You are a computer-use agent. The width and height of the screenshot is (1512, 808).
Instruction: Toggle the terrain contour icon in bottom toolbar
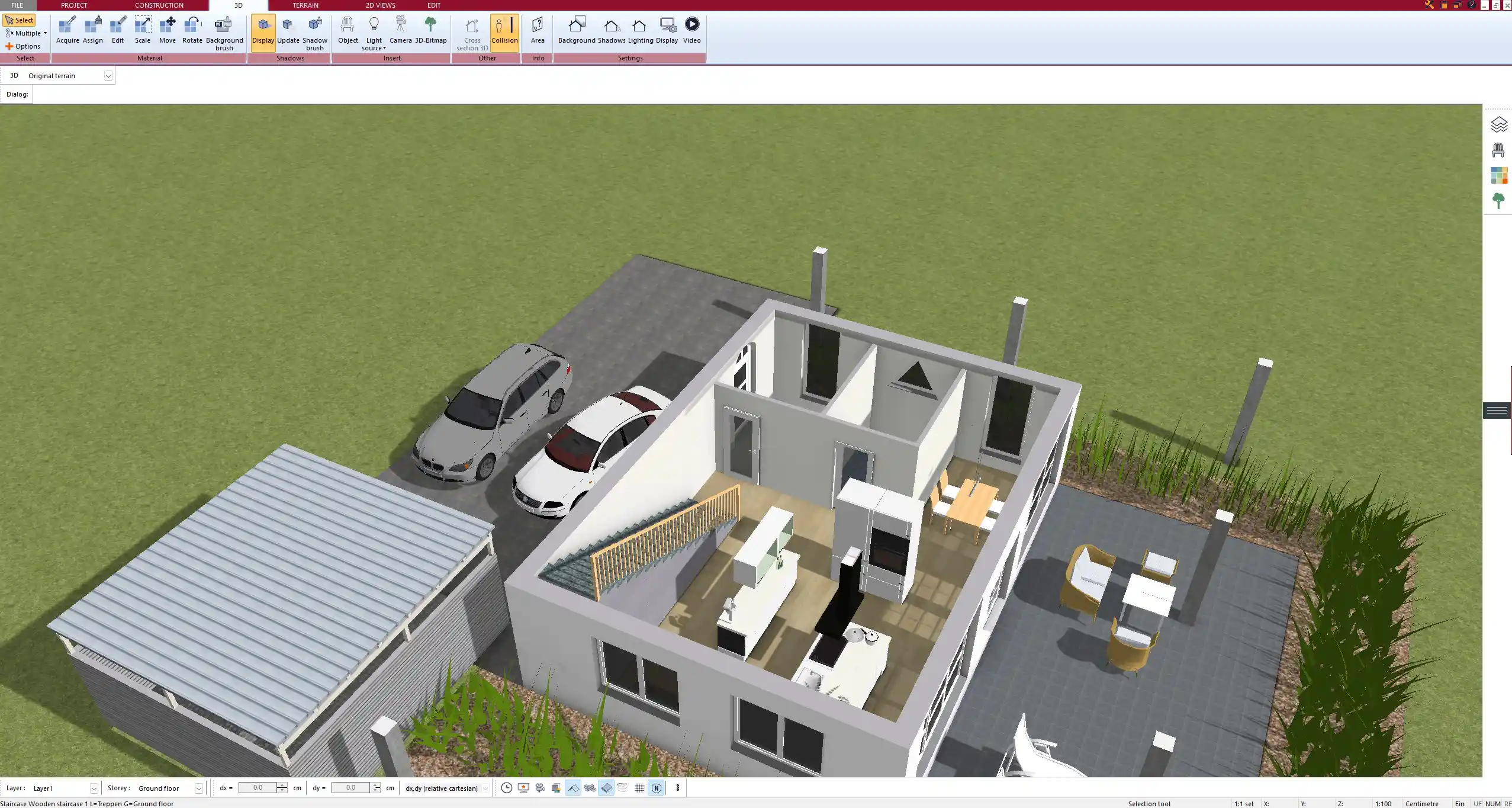pos(623,788)
